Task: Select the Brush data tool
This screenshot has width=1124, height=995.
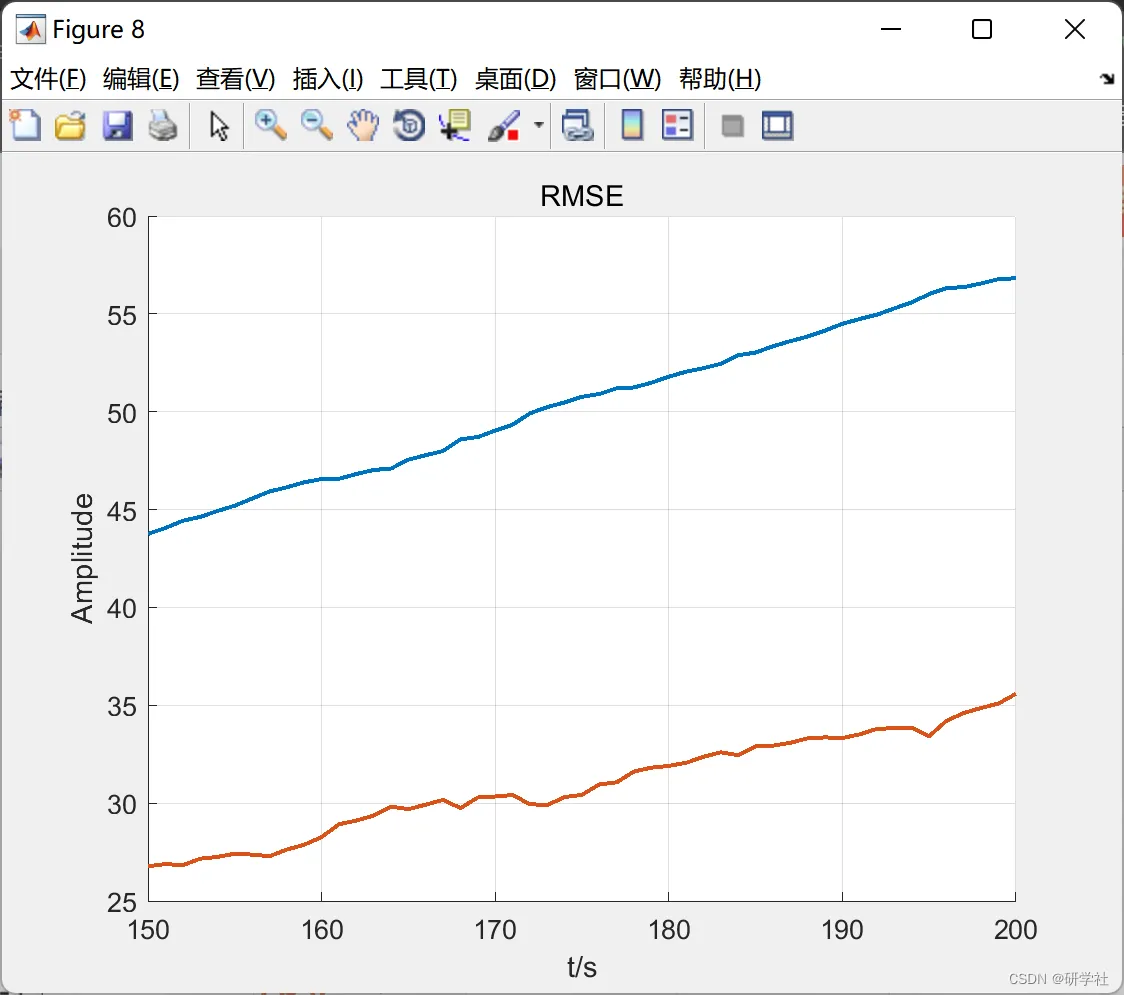Action: pyautogui.click(x=504, y=125)
